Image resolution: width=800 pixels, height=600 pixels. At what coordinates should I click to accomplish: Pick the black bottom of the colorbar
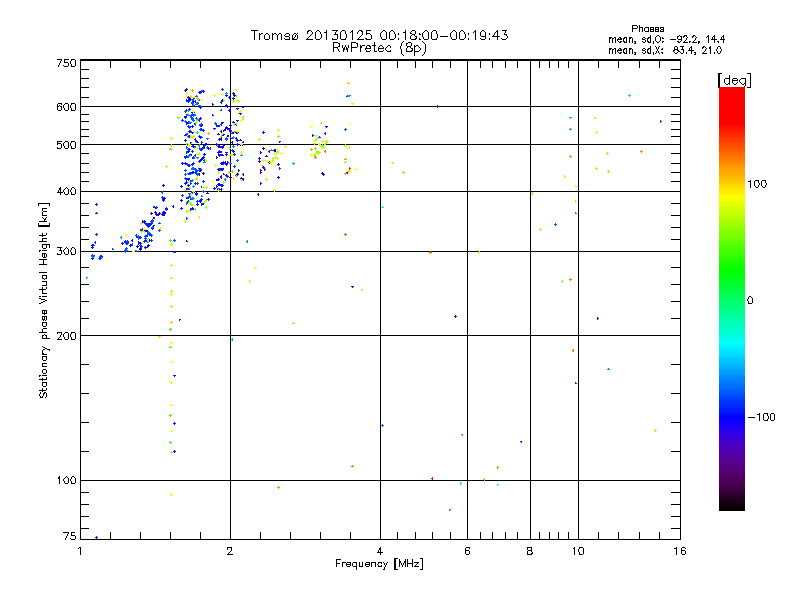pos(732,504)
